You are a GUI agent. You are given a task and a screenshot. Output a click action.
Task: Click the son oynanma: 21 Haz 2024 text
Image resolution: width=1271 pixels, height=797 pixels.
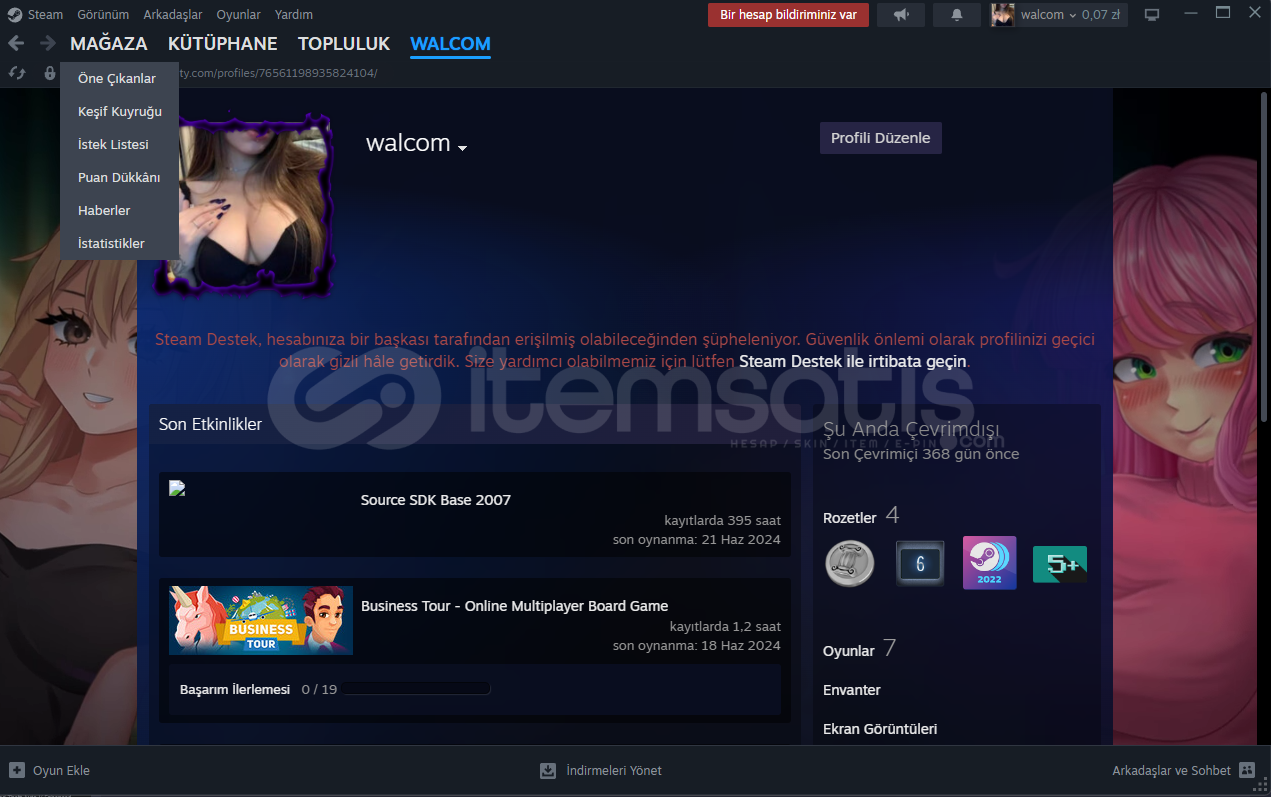pos(697,540)
